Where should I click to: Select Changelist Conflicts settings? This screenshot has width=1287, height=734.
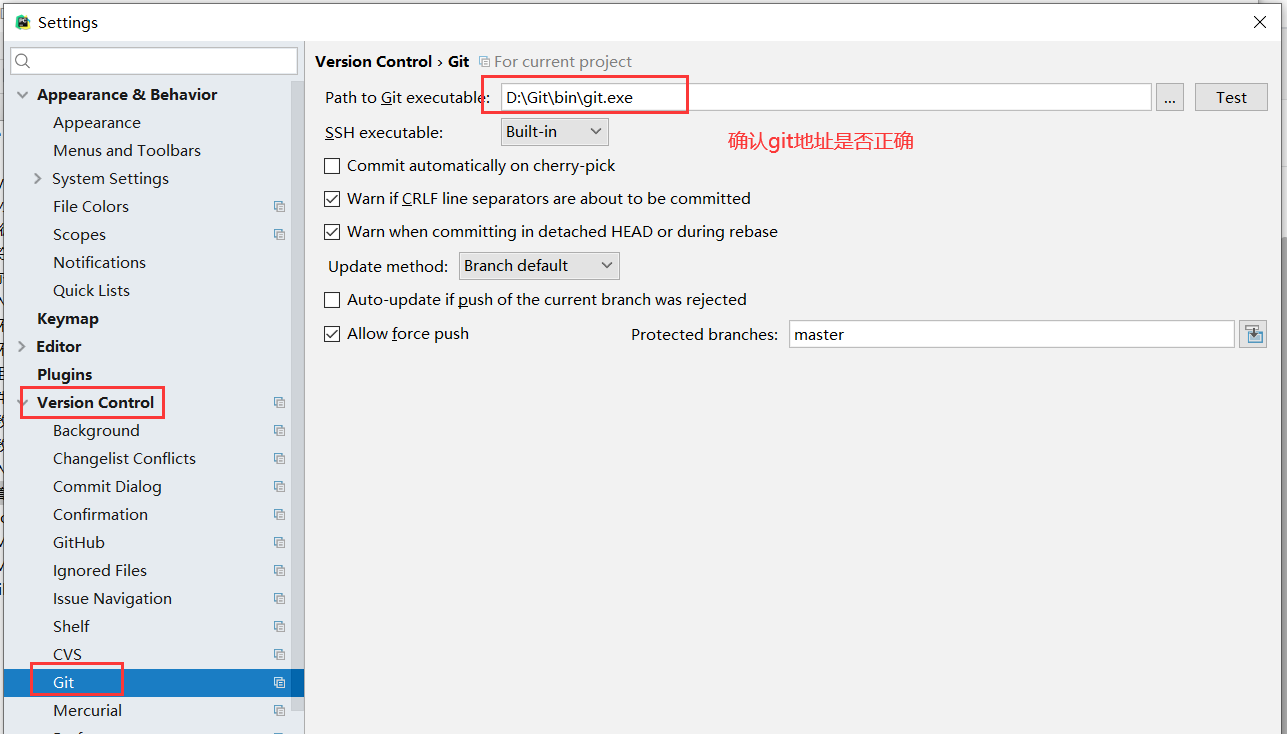coord(124,459)
